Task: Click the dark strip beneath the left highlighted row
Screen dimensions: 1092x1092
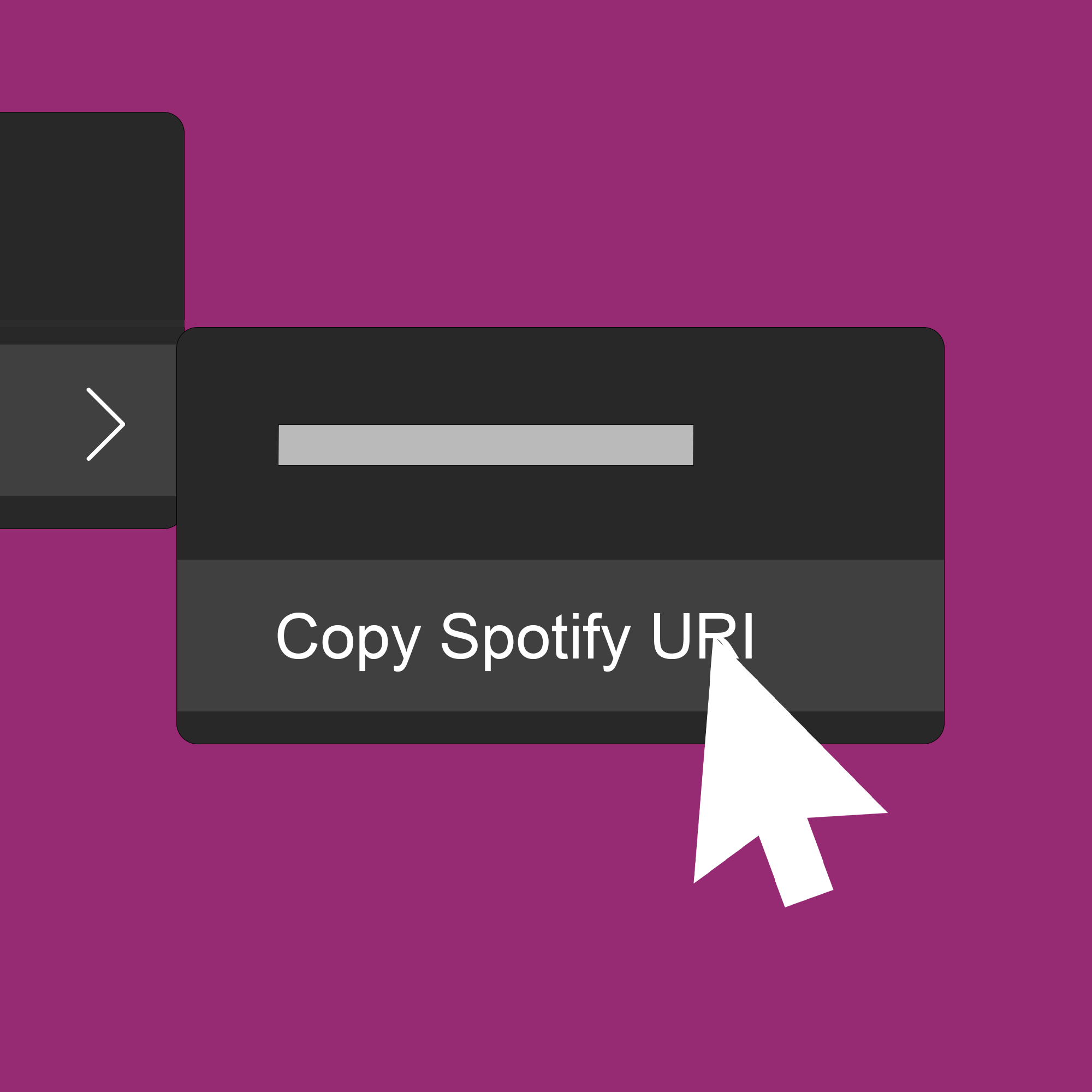Action: click(x=88, y=512)
